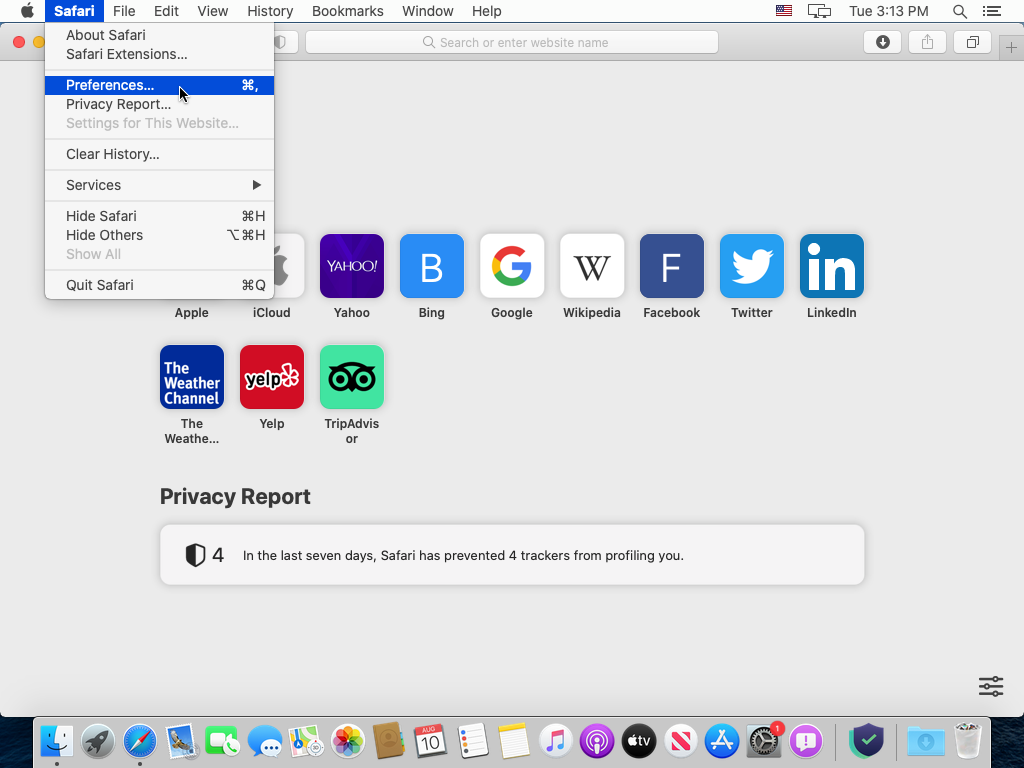Show the tab overview icon
This screenshot has width=1024, height=768.
coord(972,42)
